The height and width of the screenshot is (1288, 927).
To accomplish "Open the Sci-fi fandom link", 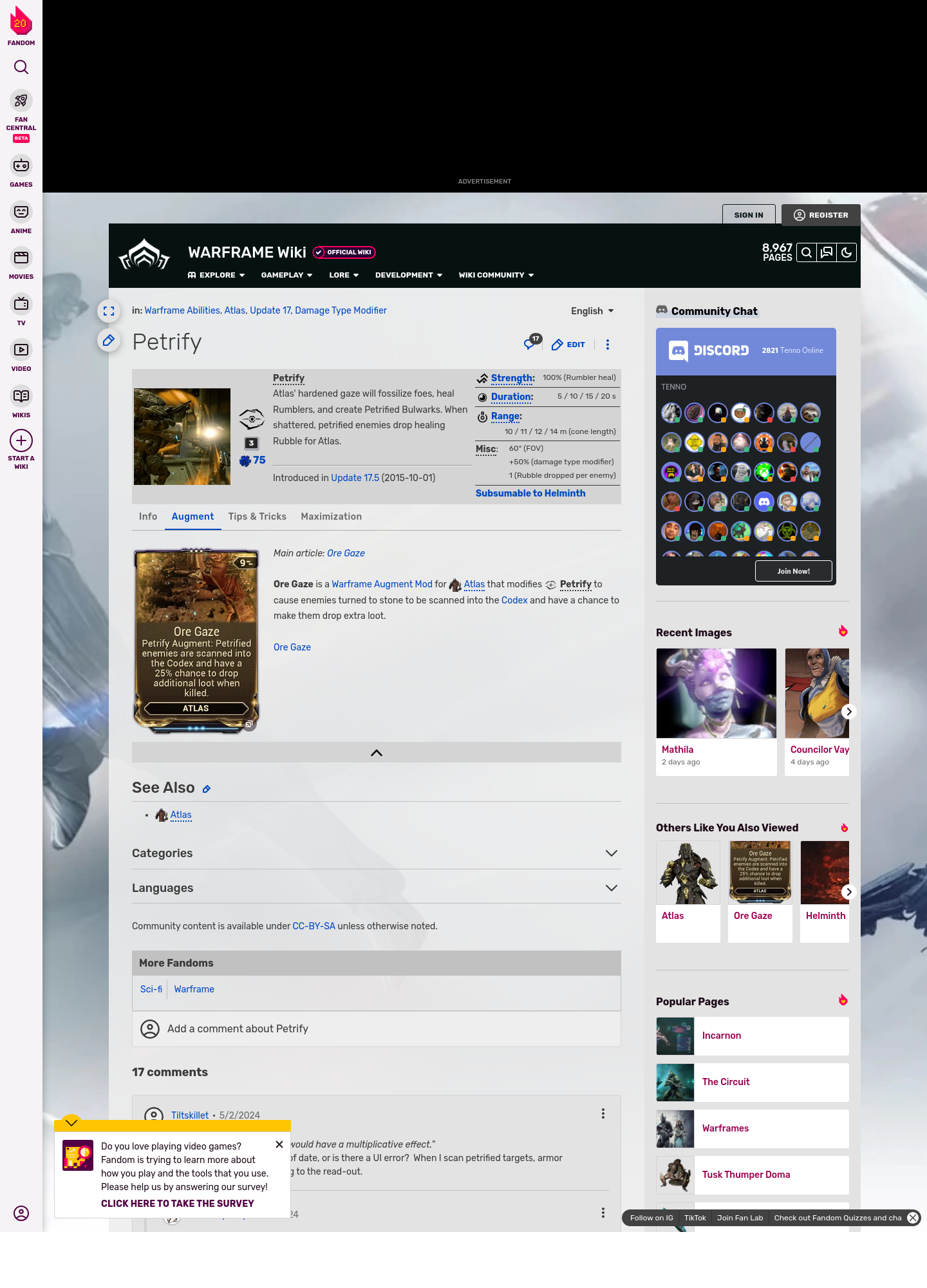I will click(151, 989).
